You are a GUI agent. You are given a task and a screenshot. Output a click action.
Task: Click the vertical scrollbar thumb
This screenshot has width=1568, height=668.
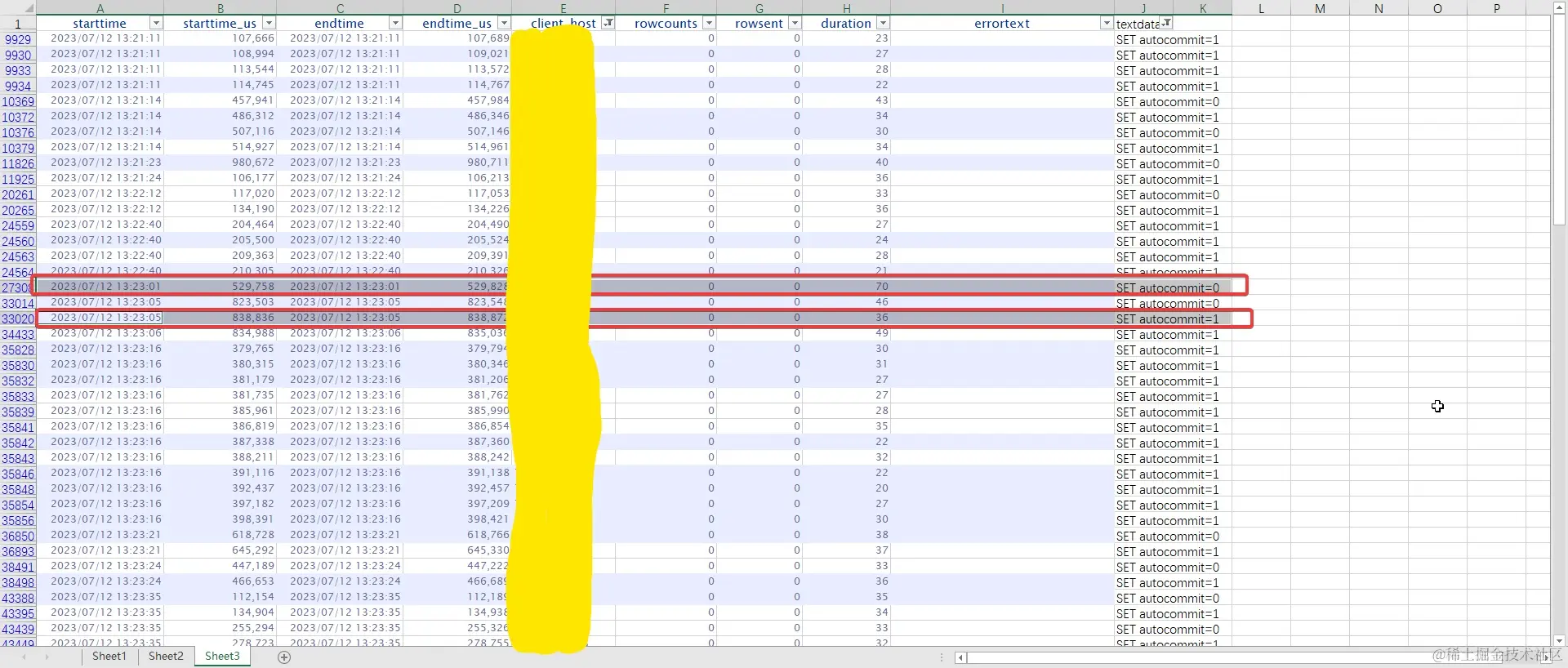point(1559,118)
